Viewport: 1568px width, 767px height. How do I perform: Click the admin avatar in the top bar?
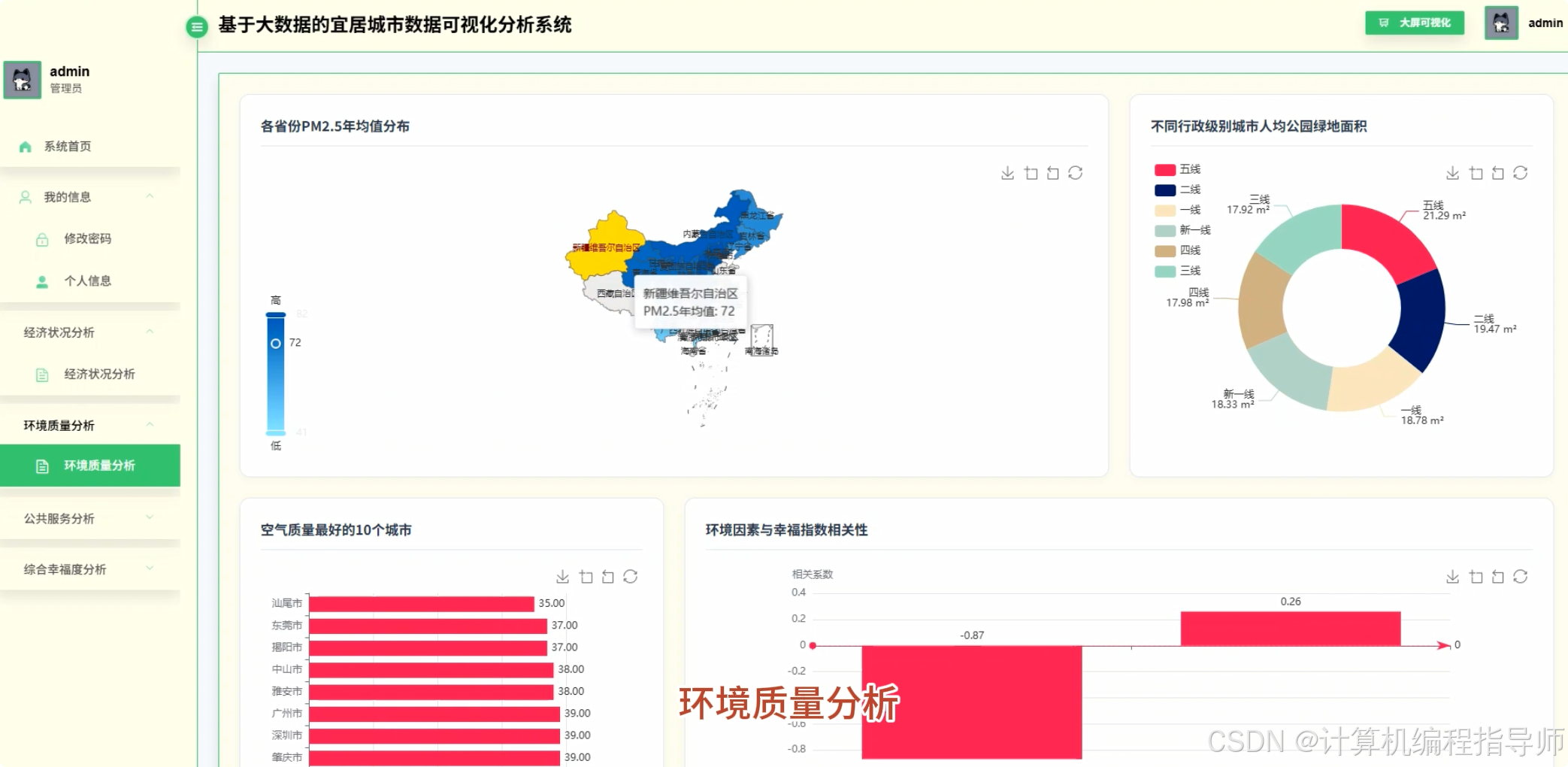[1501, 23]
